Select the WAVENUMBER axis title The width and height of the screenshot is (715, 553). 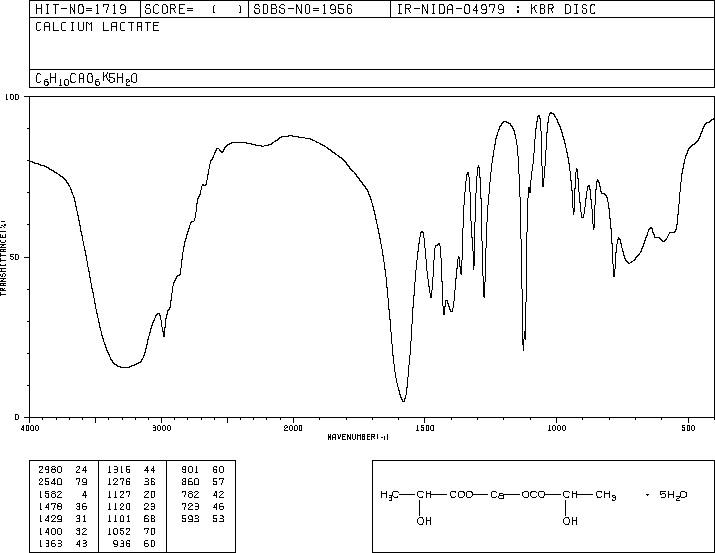pyautogui.click(x=358, y=437)
